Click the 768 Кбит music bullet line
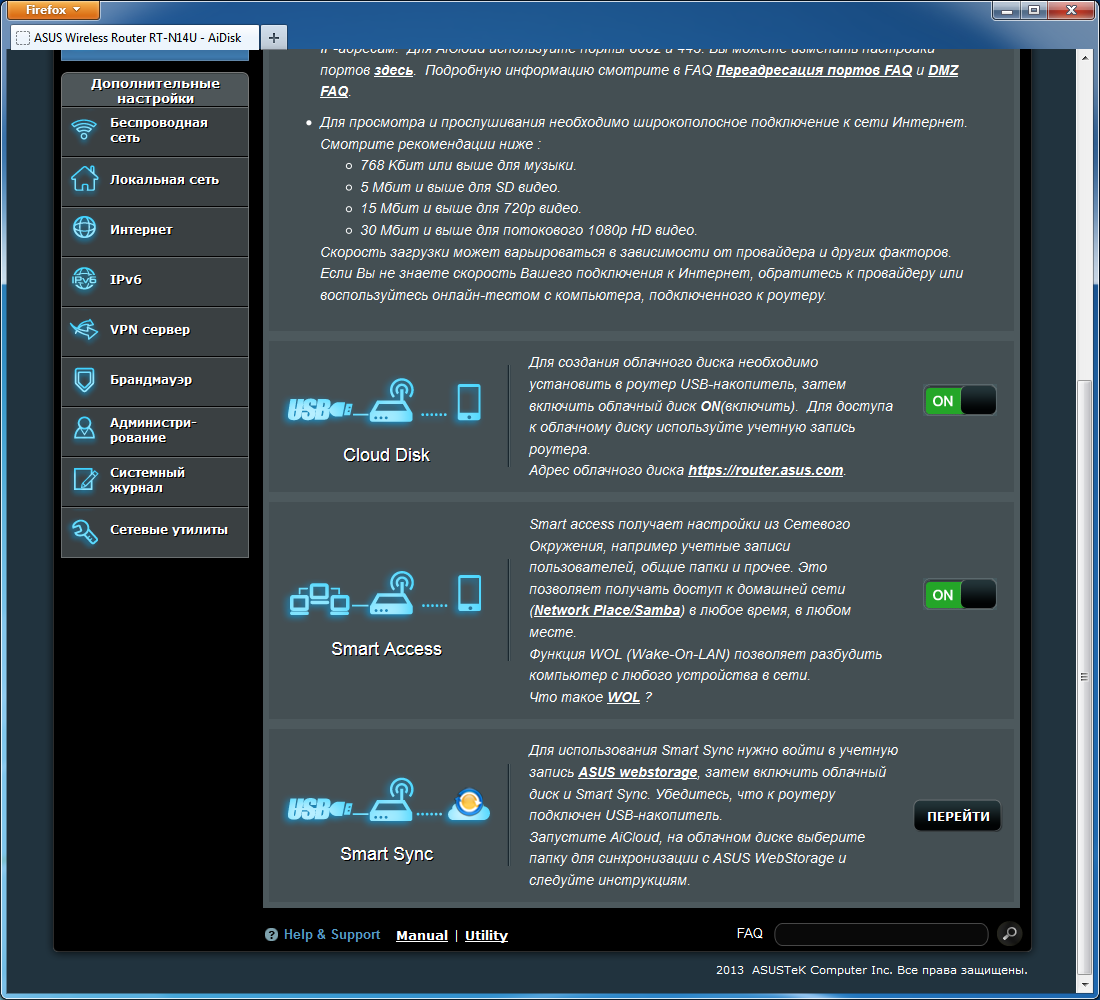Viewport: 1100px width, 1000px height. 468,166
